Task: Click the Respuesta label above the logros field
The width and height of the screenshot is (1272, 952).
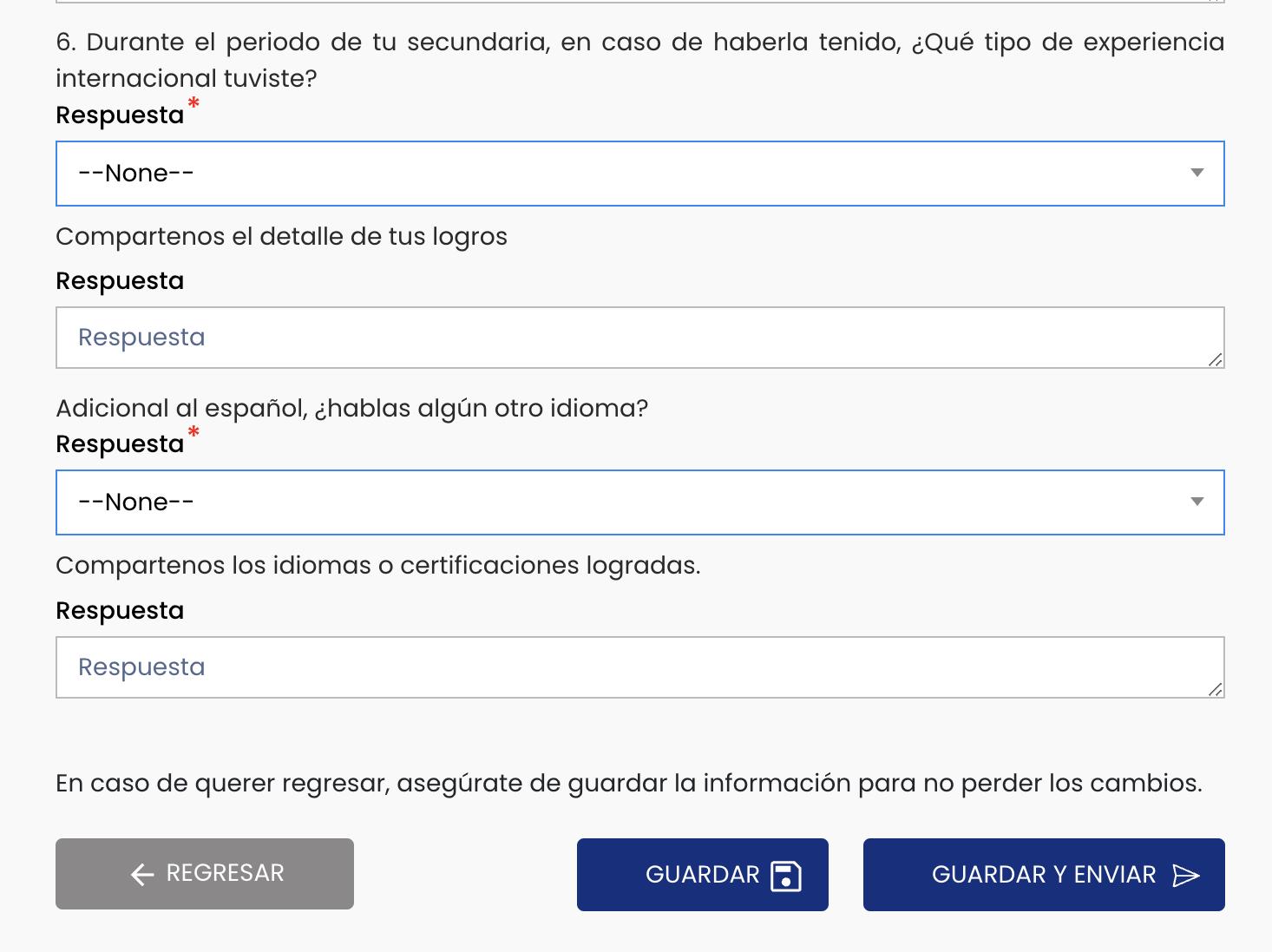Action: click(x=120, y=281)
